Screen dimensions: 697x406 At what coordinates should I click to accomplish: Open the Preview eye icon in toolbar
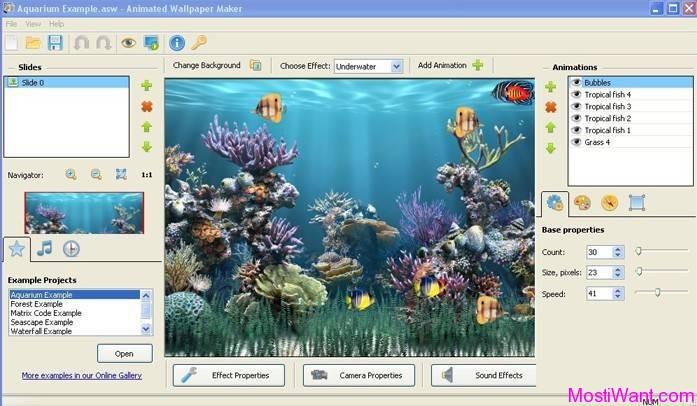[x=128, y=43]
